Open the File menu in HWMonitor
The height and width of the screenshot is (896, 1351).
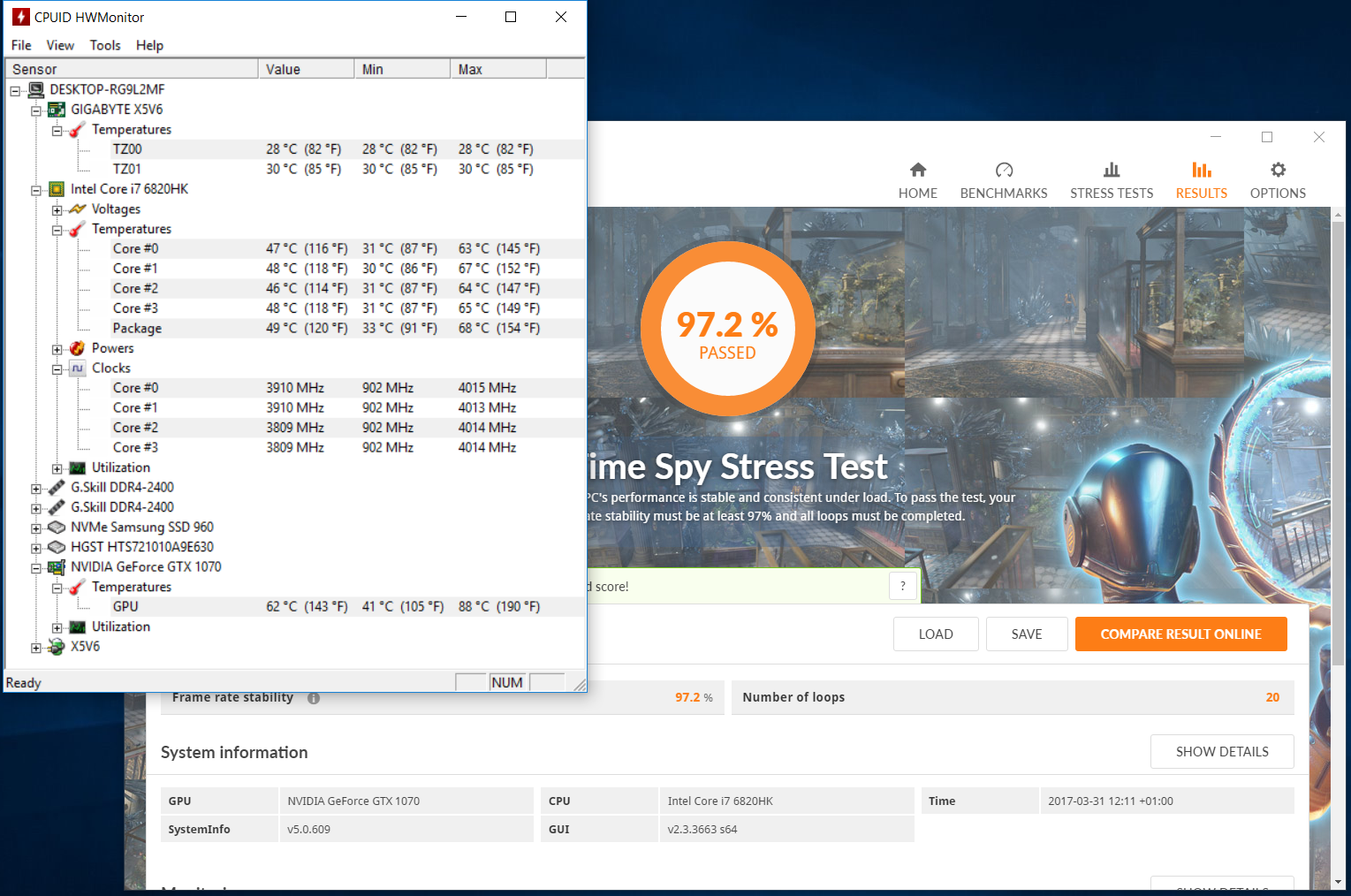21,45
